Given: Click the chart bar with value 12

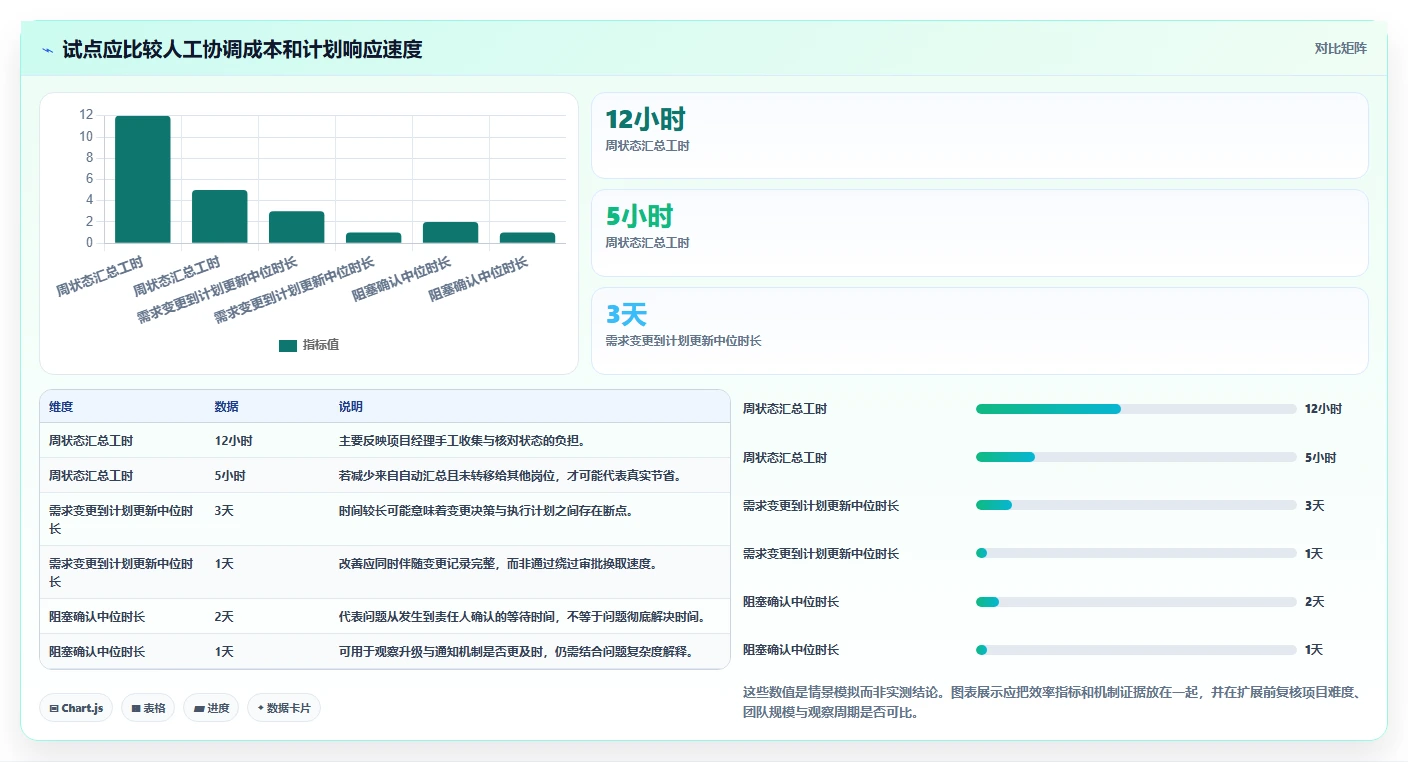Looking at the screenshot, I should (143, 180).
